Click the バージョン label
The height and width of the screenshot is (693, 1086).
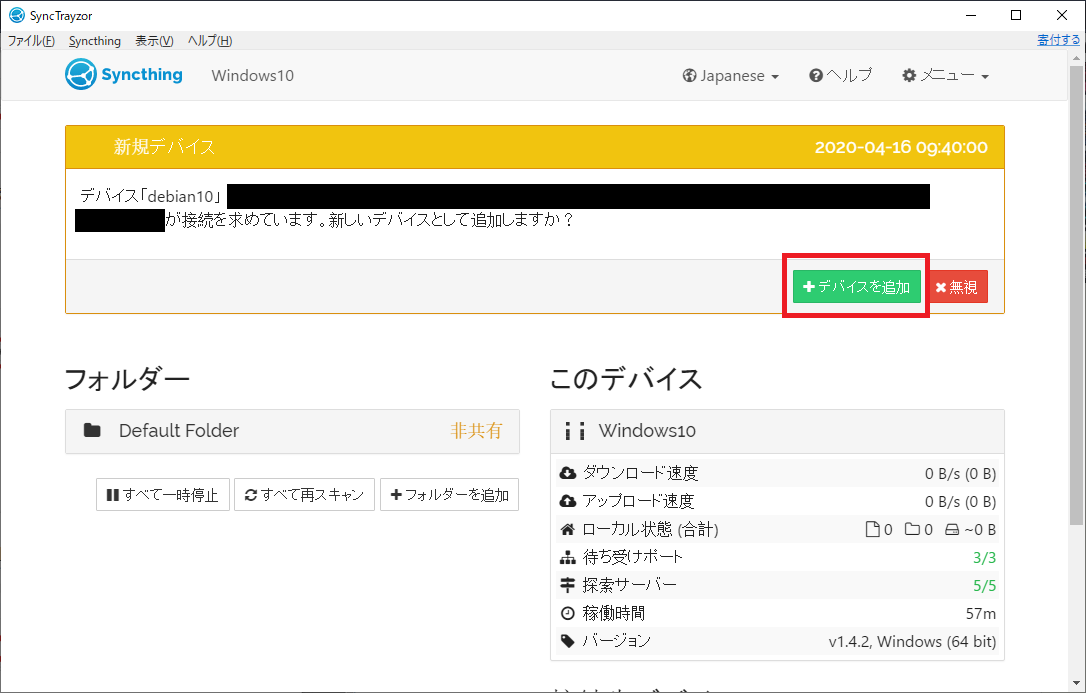pos(616,641)
